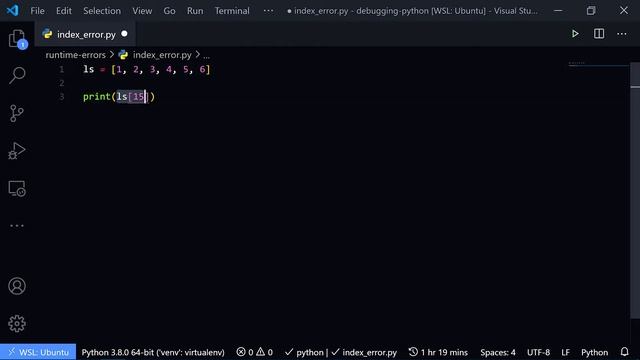Open the File menu
Image resolution: width=640 pixels, height=360 pixels.
coord(38,11)
